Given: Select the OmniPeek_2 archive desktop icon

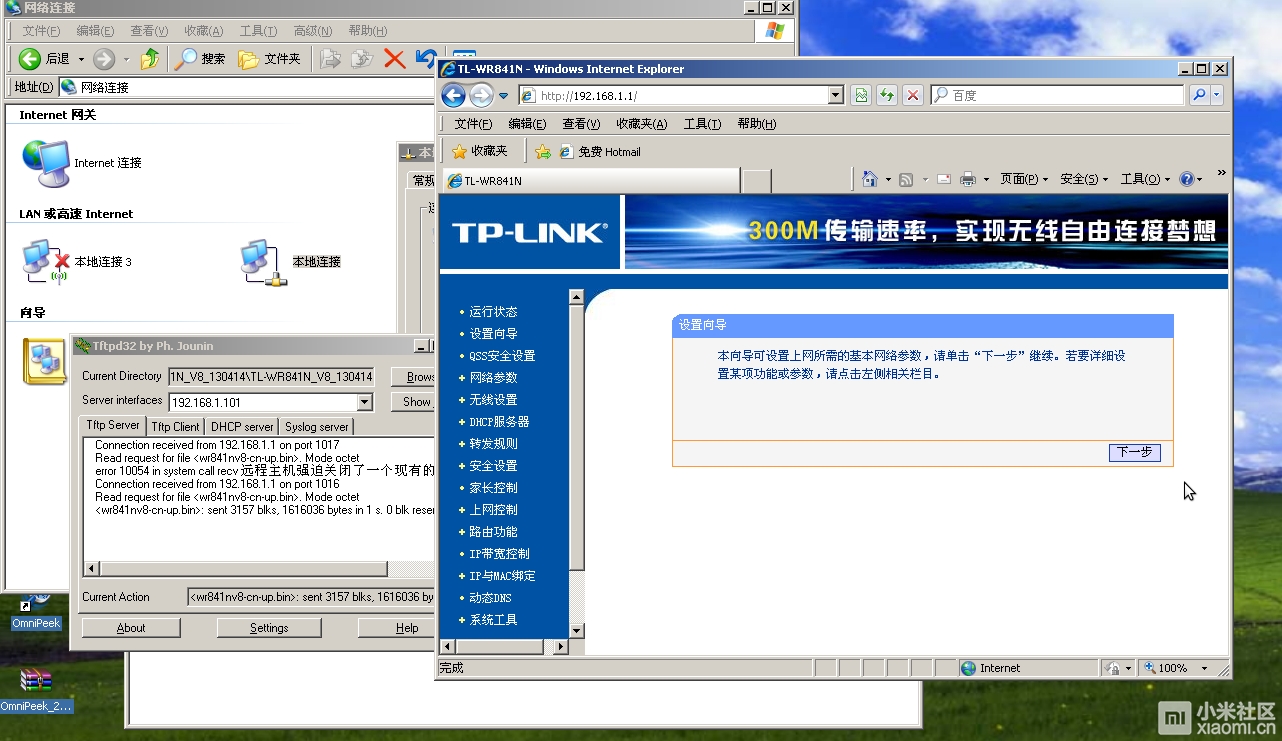Looking at the screenshot, I should click(36, 691).
